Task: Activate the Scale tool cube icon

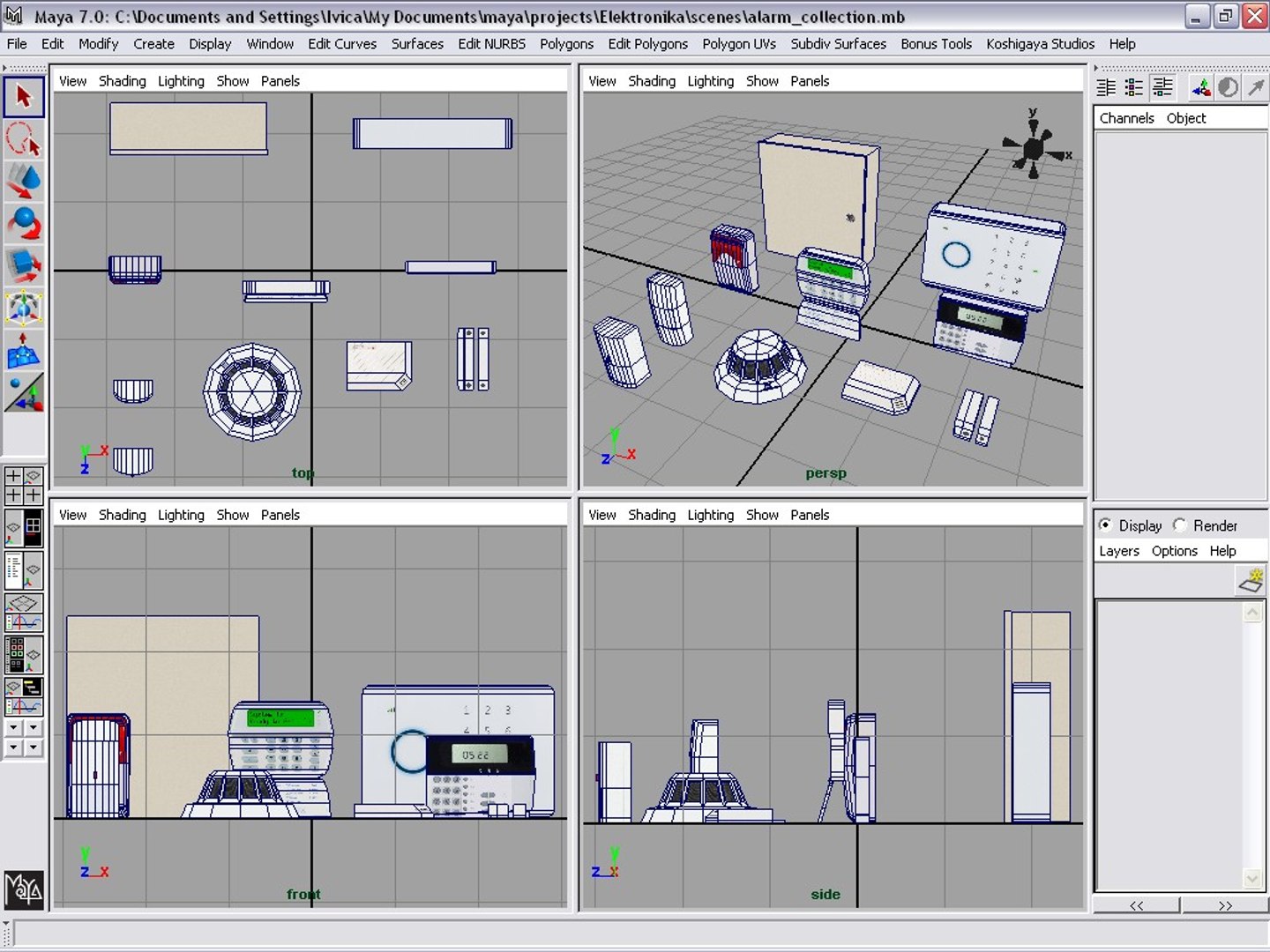Action: 24,266
